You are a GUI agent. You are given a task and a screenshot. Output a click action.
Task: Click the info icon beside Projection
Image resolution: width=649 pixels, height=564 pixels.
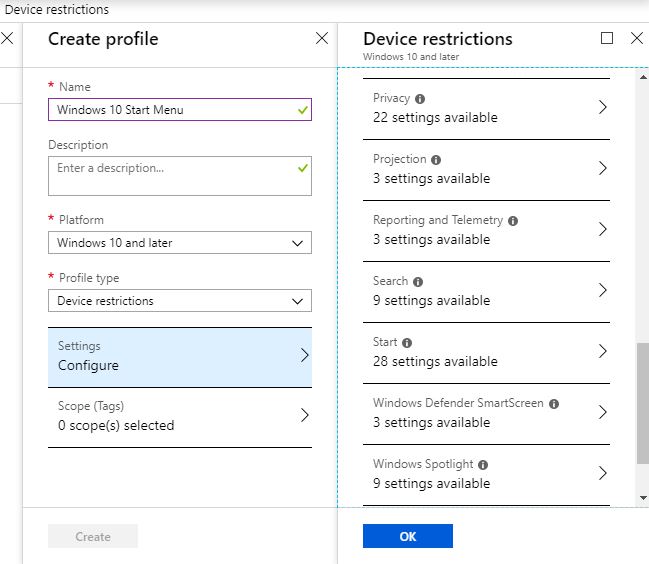[x=436, y=160]
